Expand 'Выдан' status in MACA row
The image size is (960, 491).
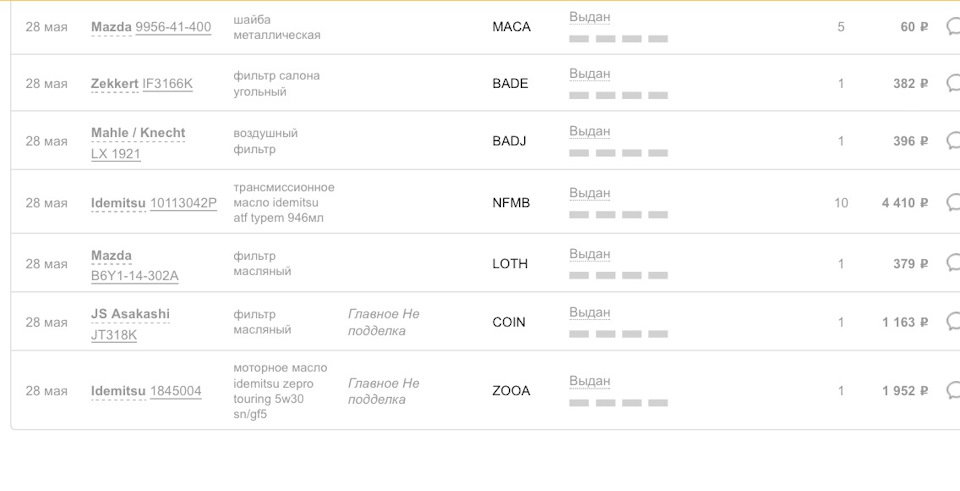point(589,17)
